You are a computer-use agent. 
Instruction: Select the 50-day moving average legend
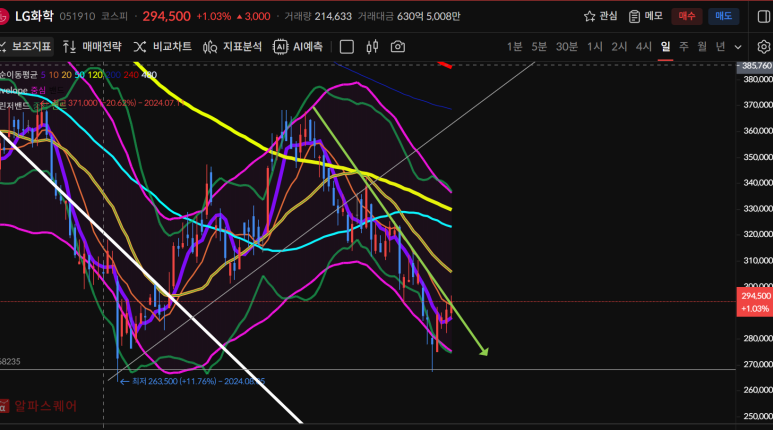(x=79, y=75)
